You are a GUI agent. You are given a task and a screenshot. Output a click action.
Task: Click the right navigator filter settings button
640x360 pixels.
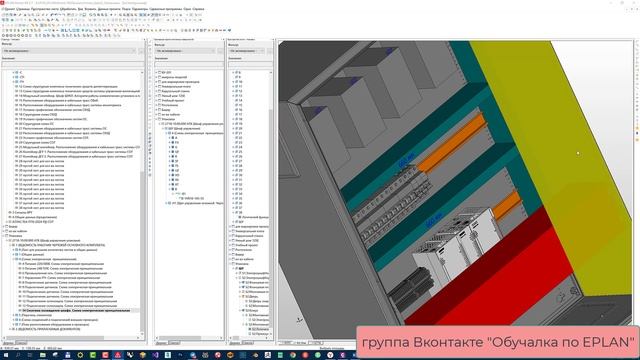[x=269, y=51]
